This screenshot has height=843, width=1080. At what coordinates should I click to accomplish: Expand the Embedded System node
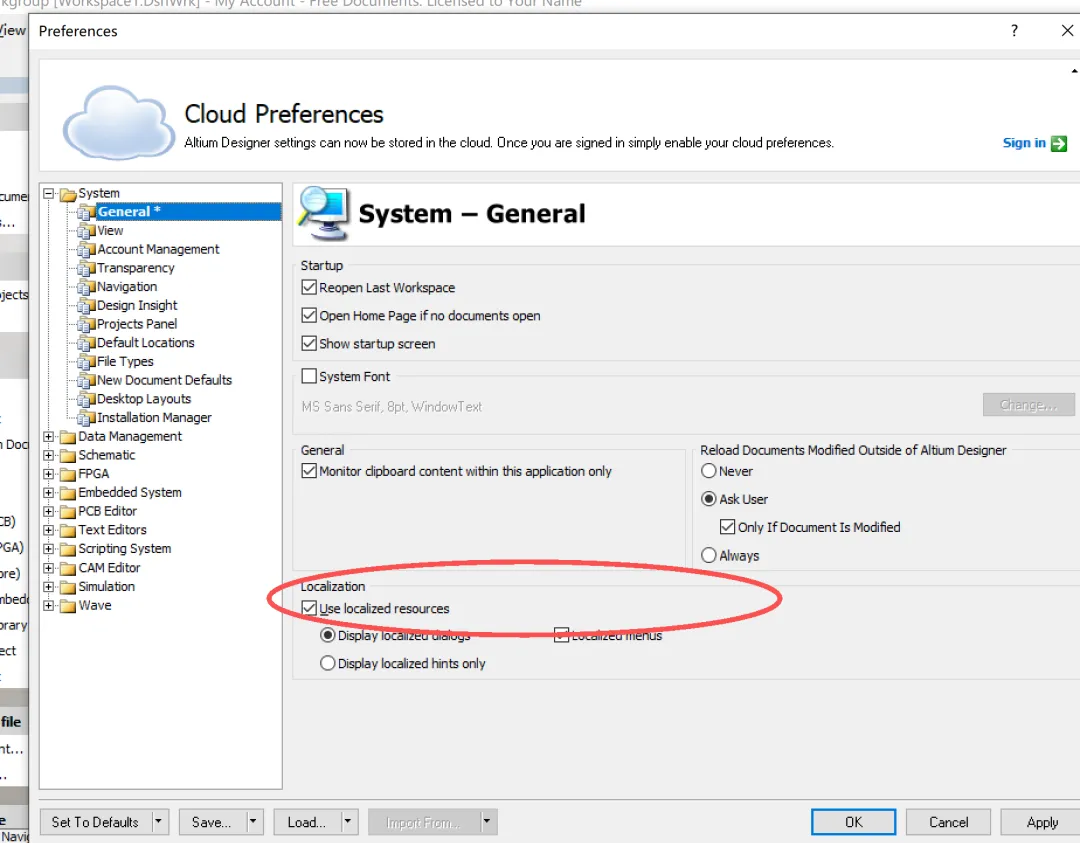[x=48, y=492]
